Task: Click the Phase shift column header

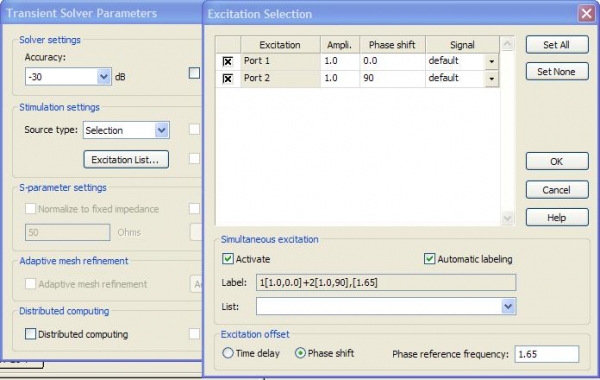Action: [392, 45]
